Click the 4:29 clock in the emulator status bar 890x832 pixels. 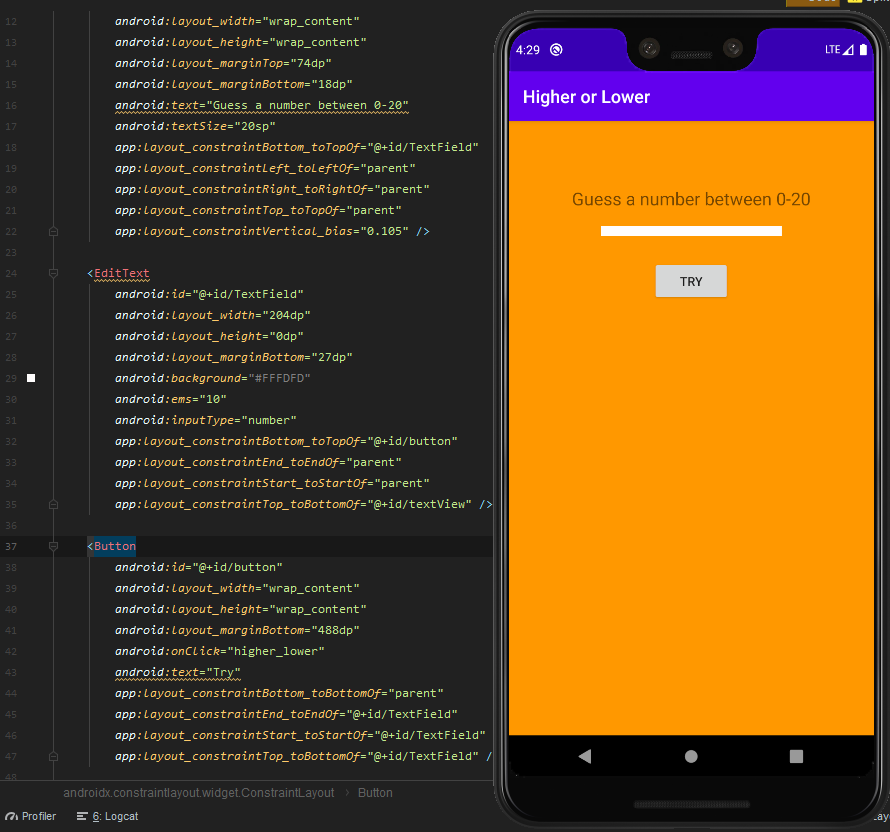(x=528, y=50)
